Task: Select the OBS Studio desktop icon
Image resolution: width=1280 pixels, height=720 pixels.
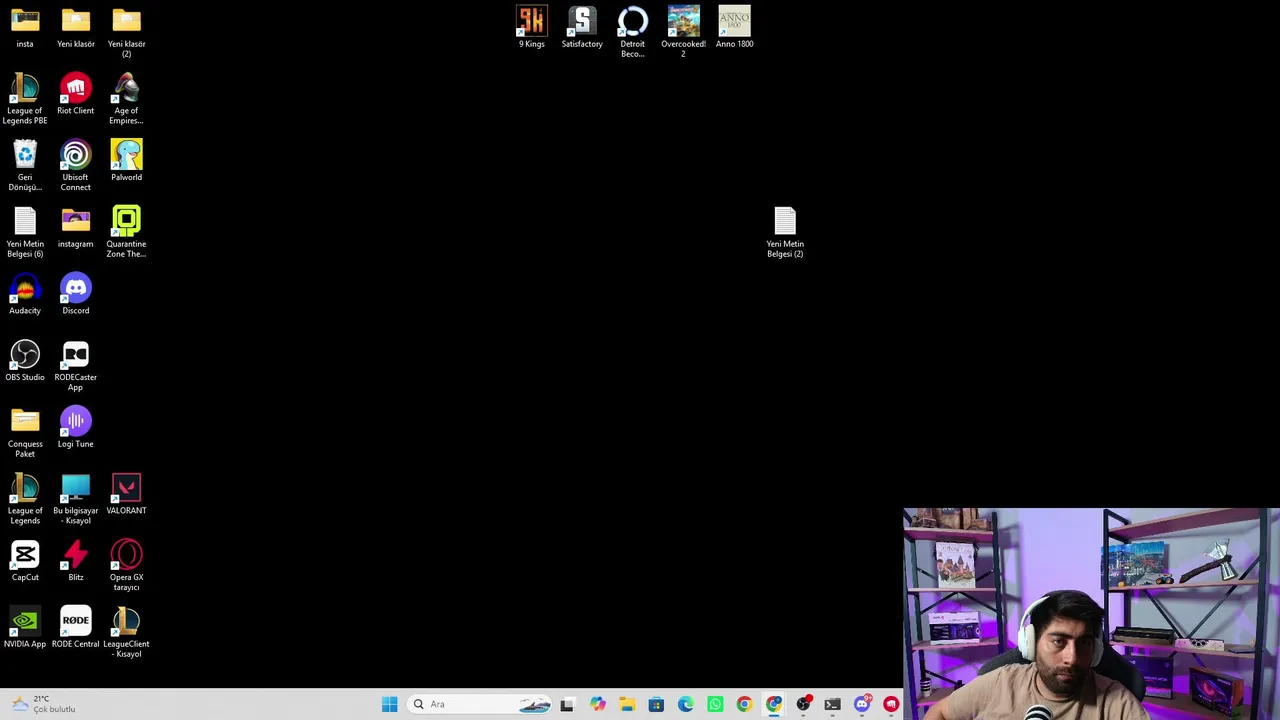Action: [x=25, y=361]
